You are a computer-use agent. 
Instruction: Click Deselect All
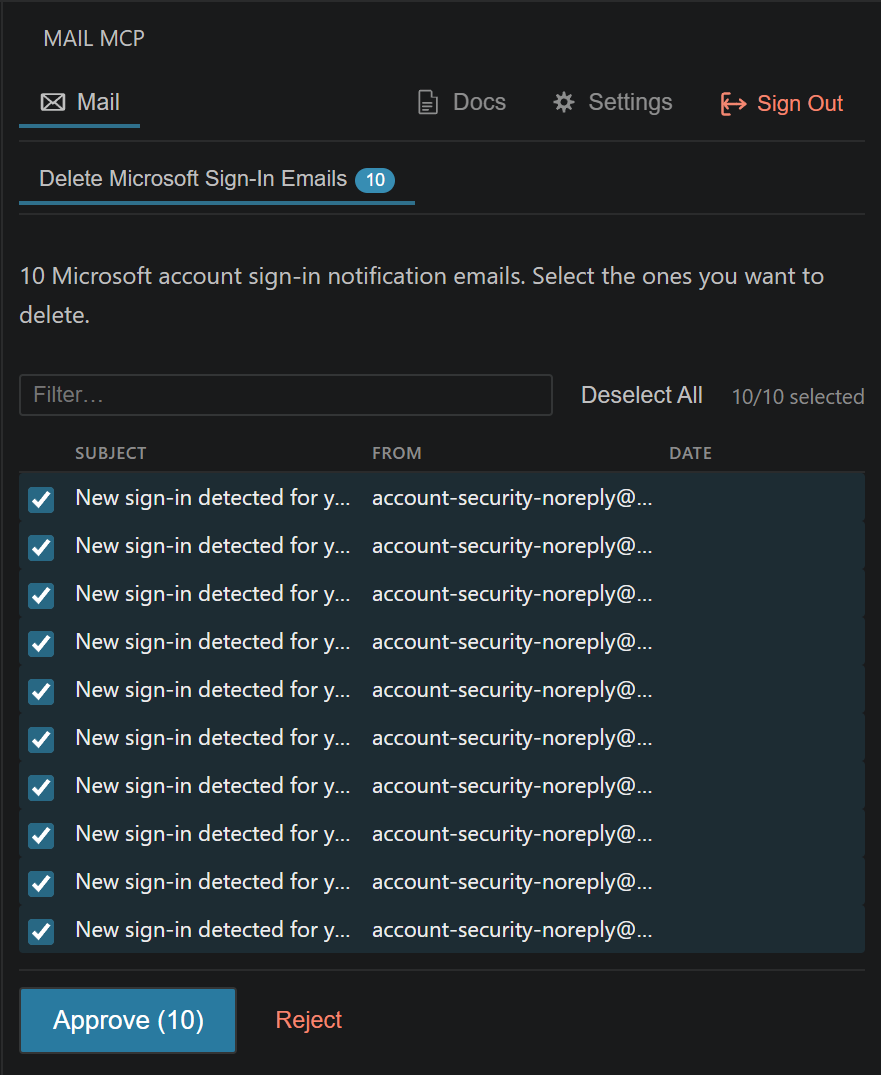[x=641, y=394]
